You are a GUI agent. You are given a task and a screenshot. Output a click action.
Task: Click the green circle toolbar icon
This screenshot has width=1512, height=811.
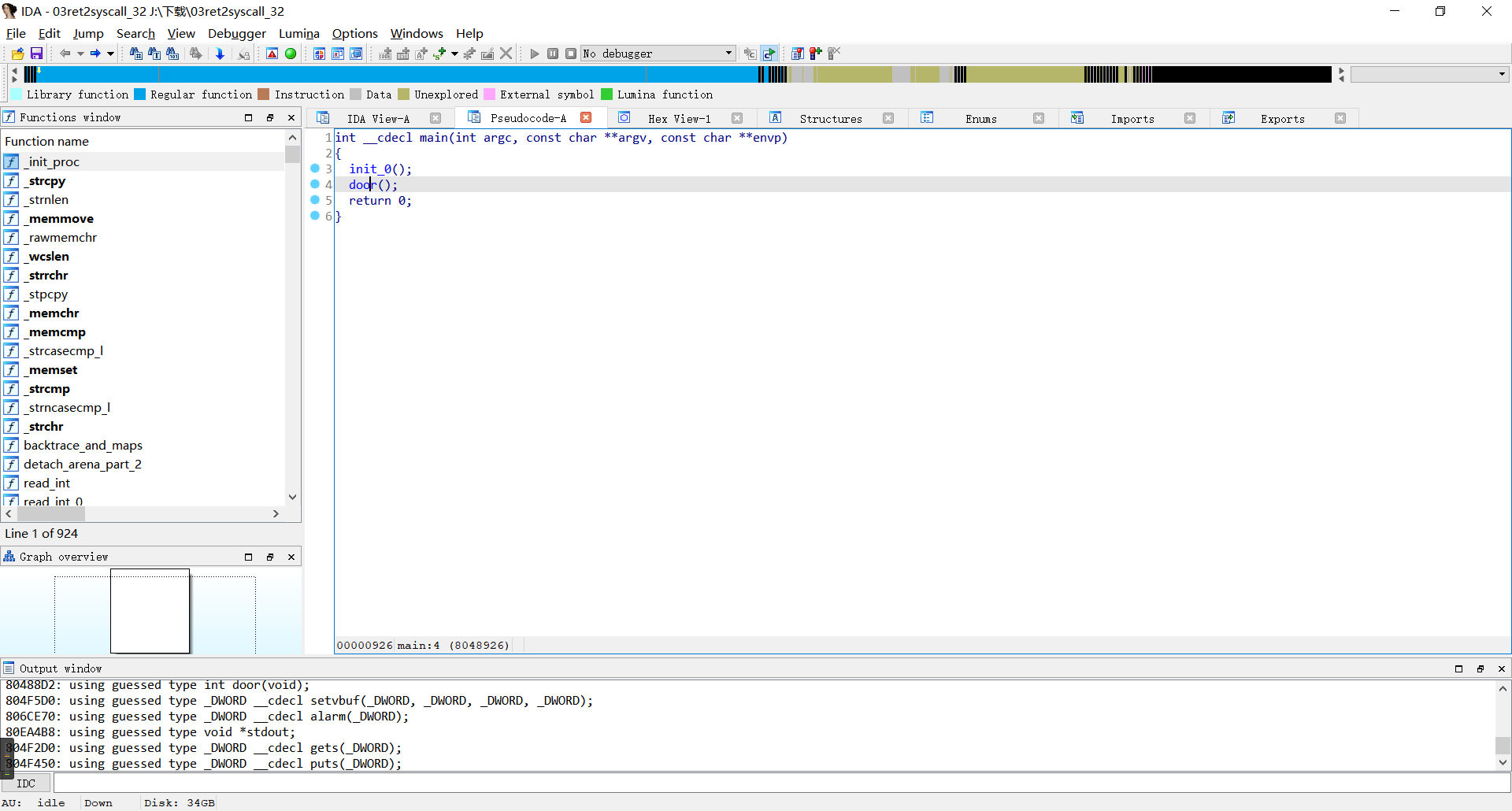point(291,54)
